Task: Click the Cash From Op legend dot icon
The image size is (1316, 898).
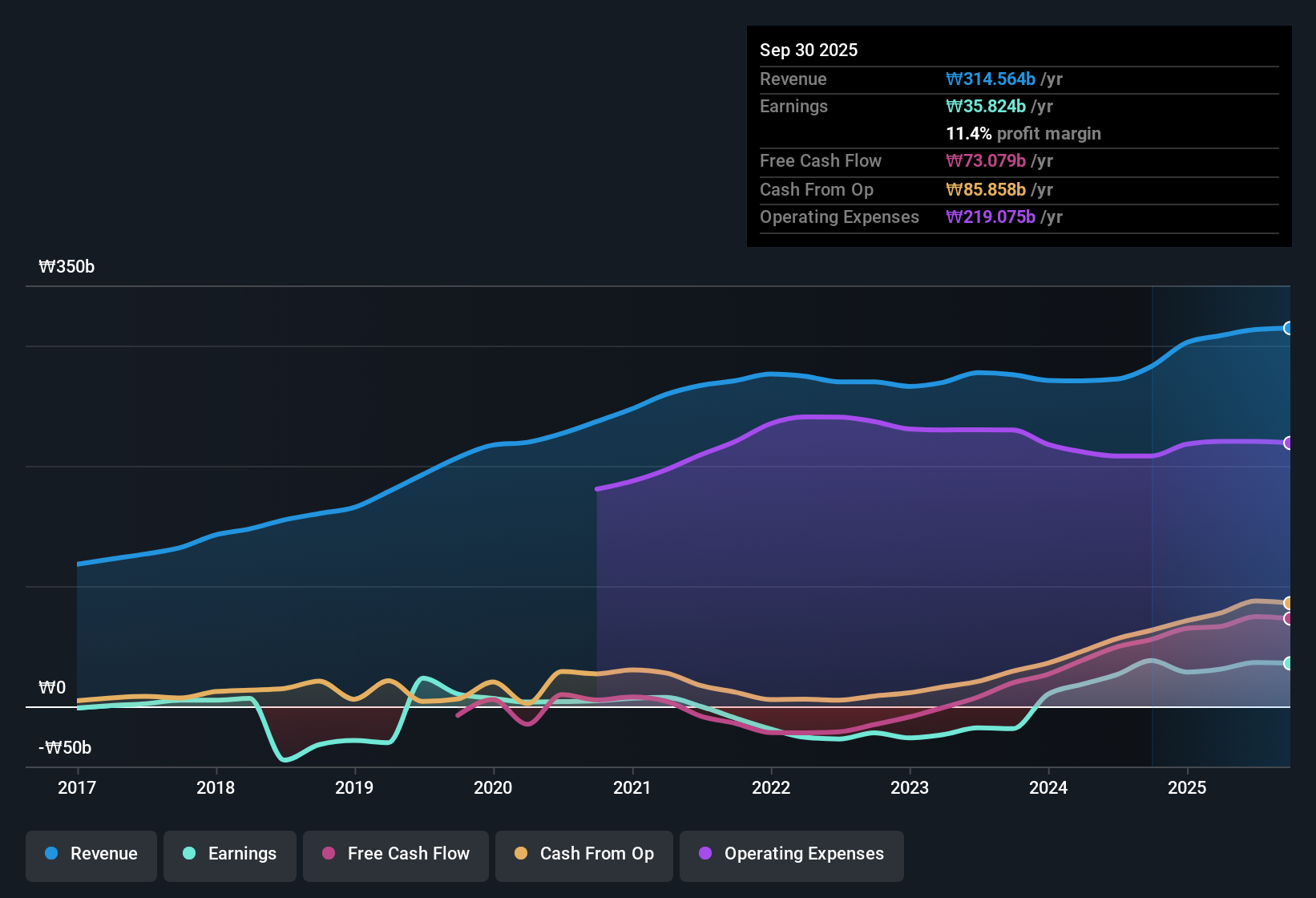Action: [x=519, y=854]
